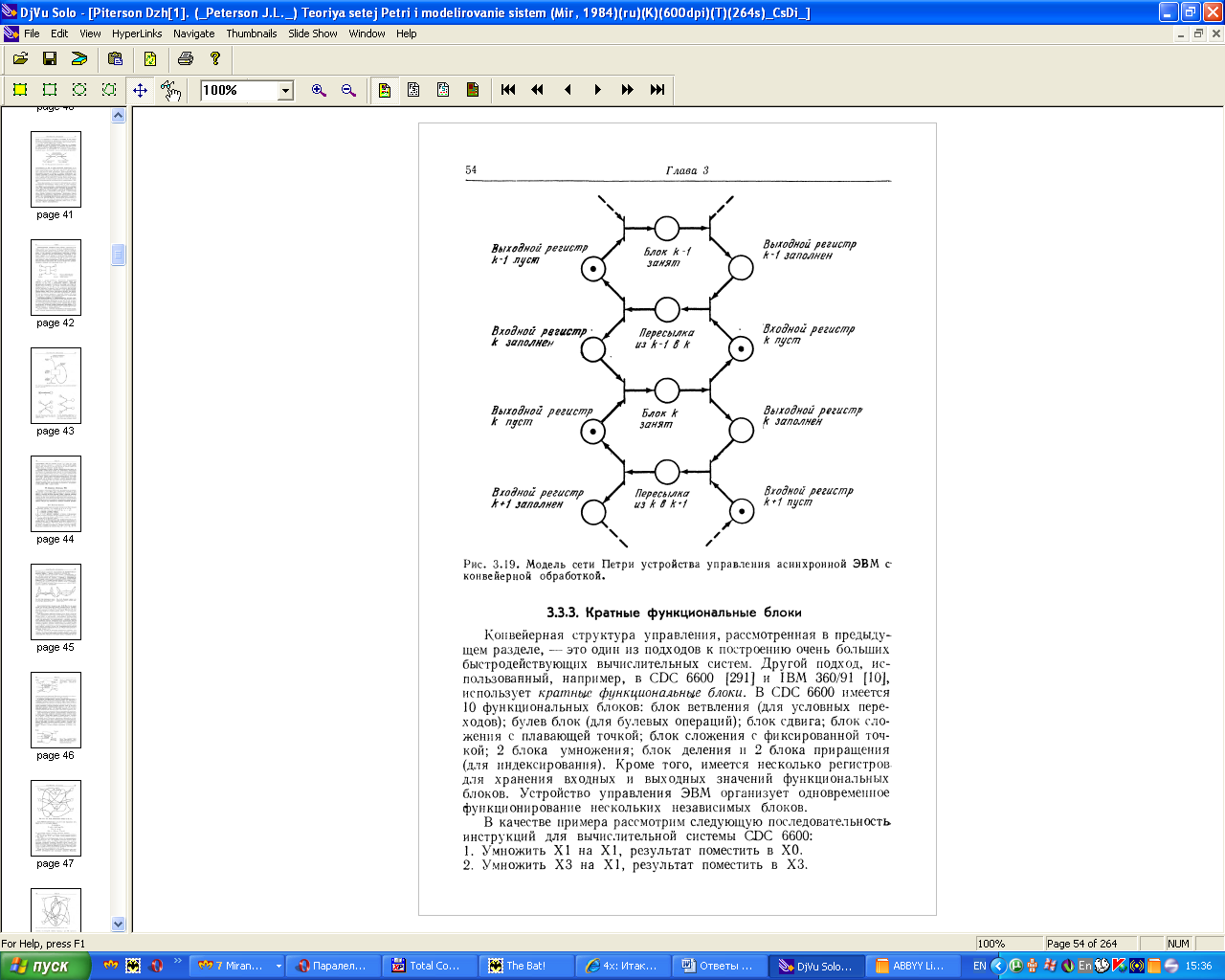
Task: Click the EN language indicator in taskbar
Action: click(x=979, y=966)
